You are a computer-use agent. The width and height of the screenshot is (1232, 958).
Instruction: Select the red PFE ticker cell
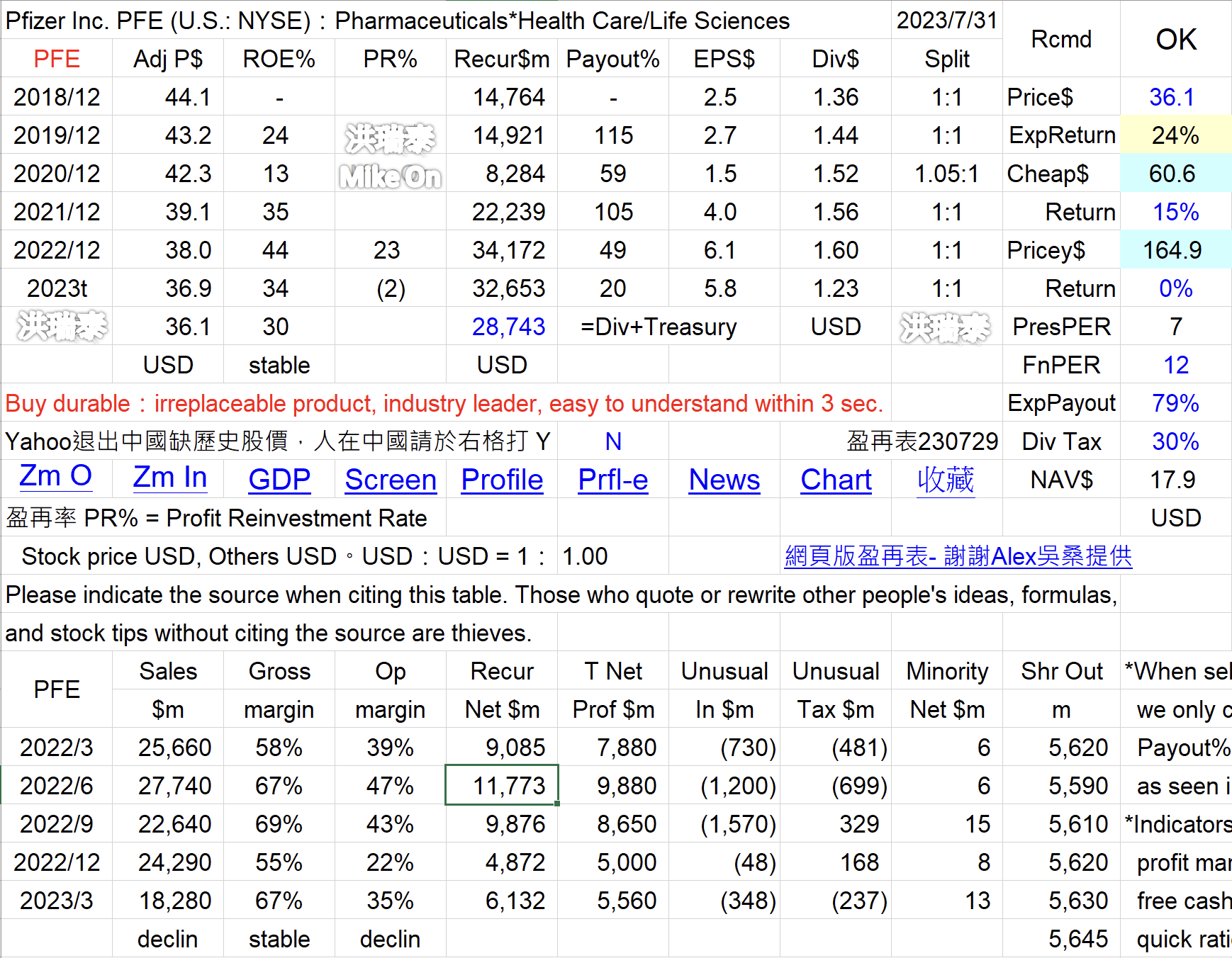(x=57, y=59)
